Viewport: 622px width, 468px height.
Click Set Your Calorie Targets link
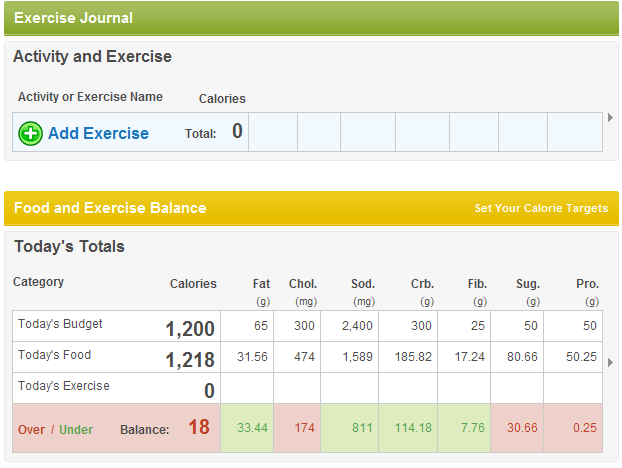tap(541, 209)
